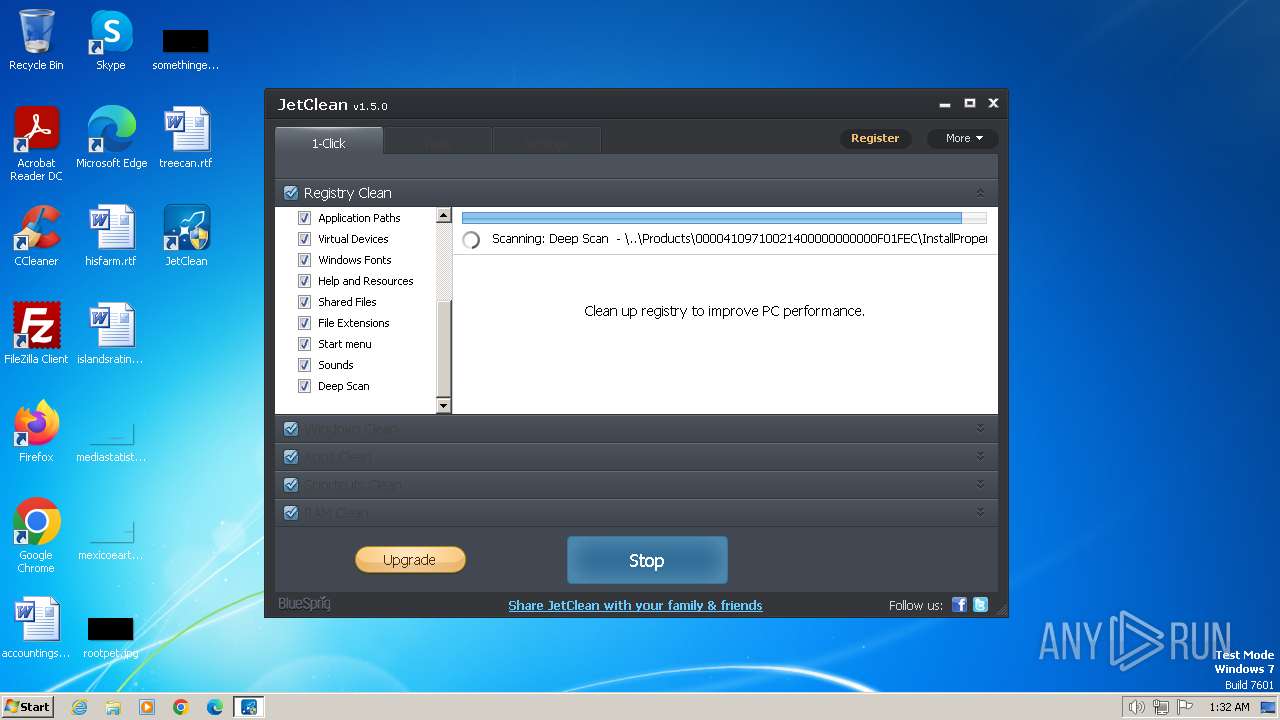Screen dimensions: 1280x720
Task: Uncheck Application Paths option
Action: [304, 218]
